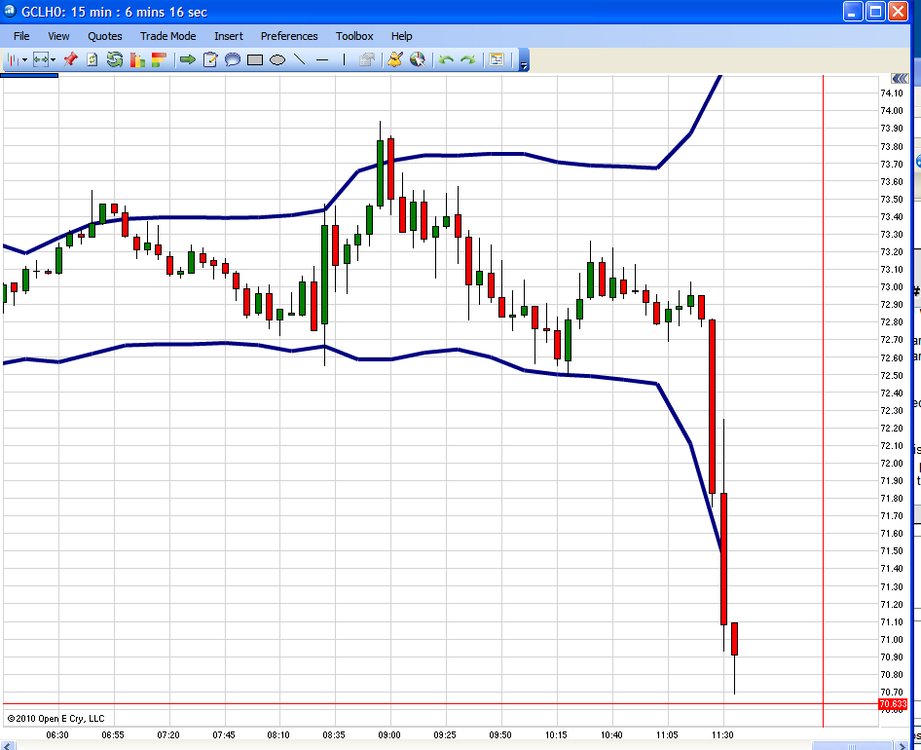Click the 09:00 time axis label
The image size is (921, 750).
tap(389, 735)
